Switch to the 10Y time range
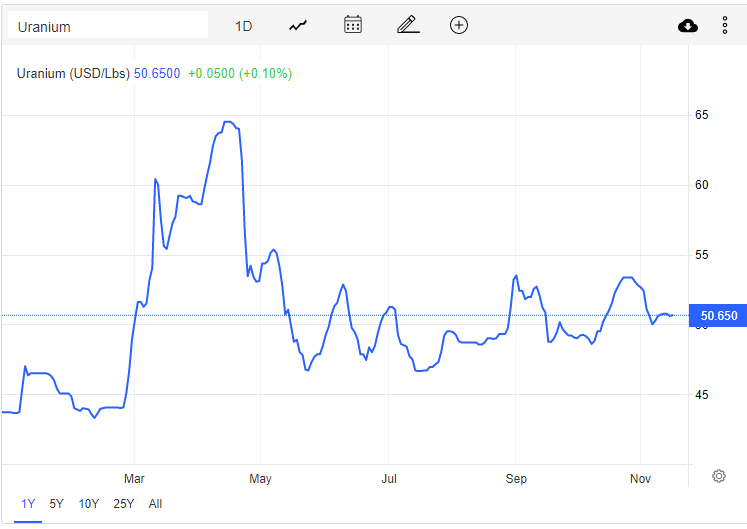This screenshot has width=747, height=529. 89,504
